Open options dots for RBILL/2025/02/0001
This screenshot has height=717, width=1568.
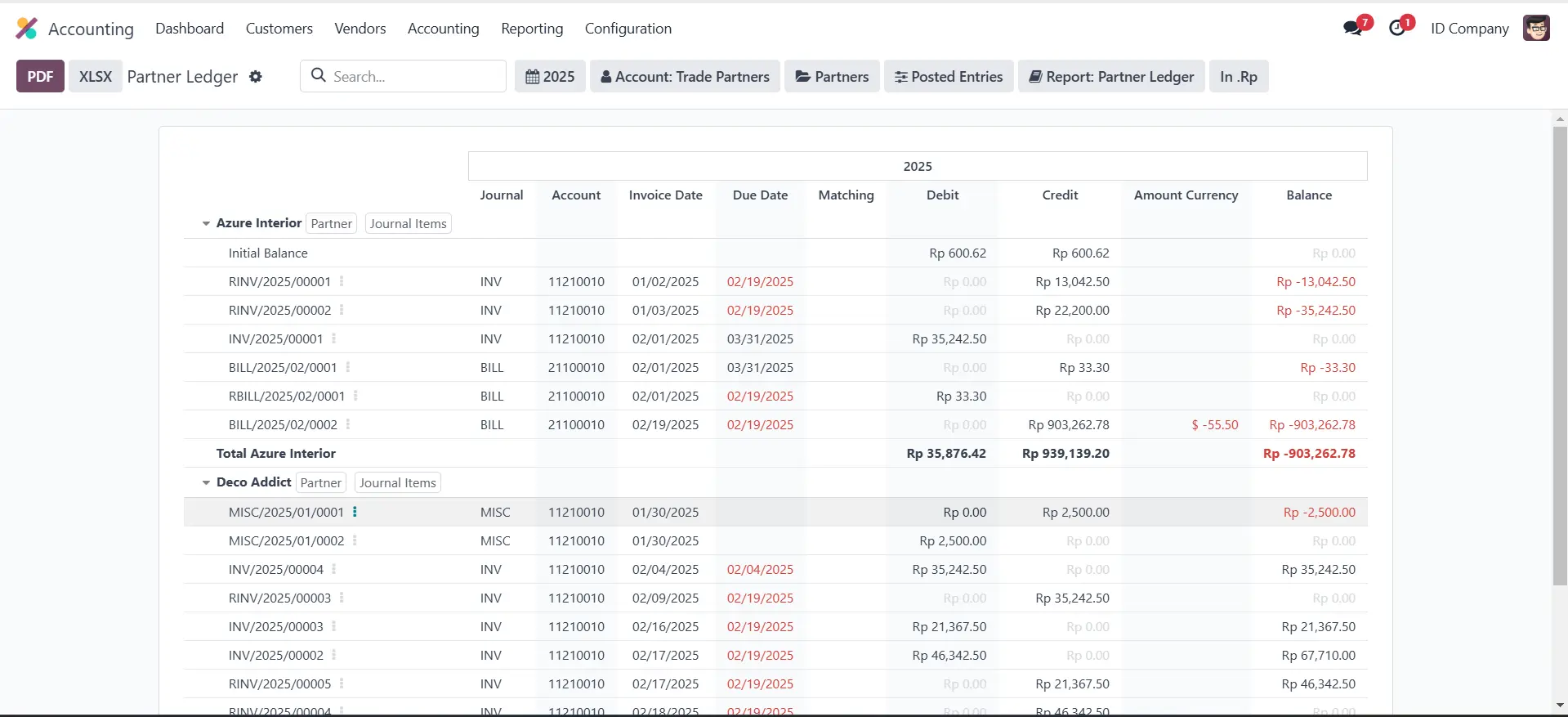coord(355,396)
